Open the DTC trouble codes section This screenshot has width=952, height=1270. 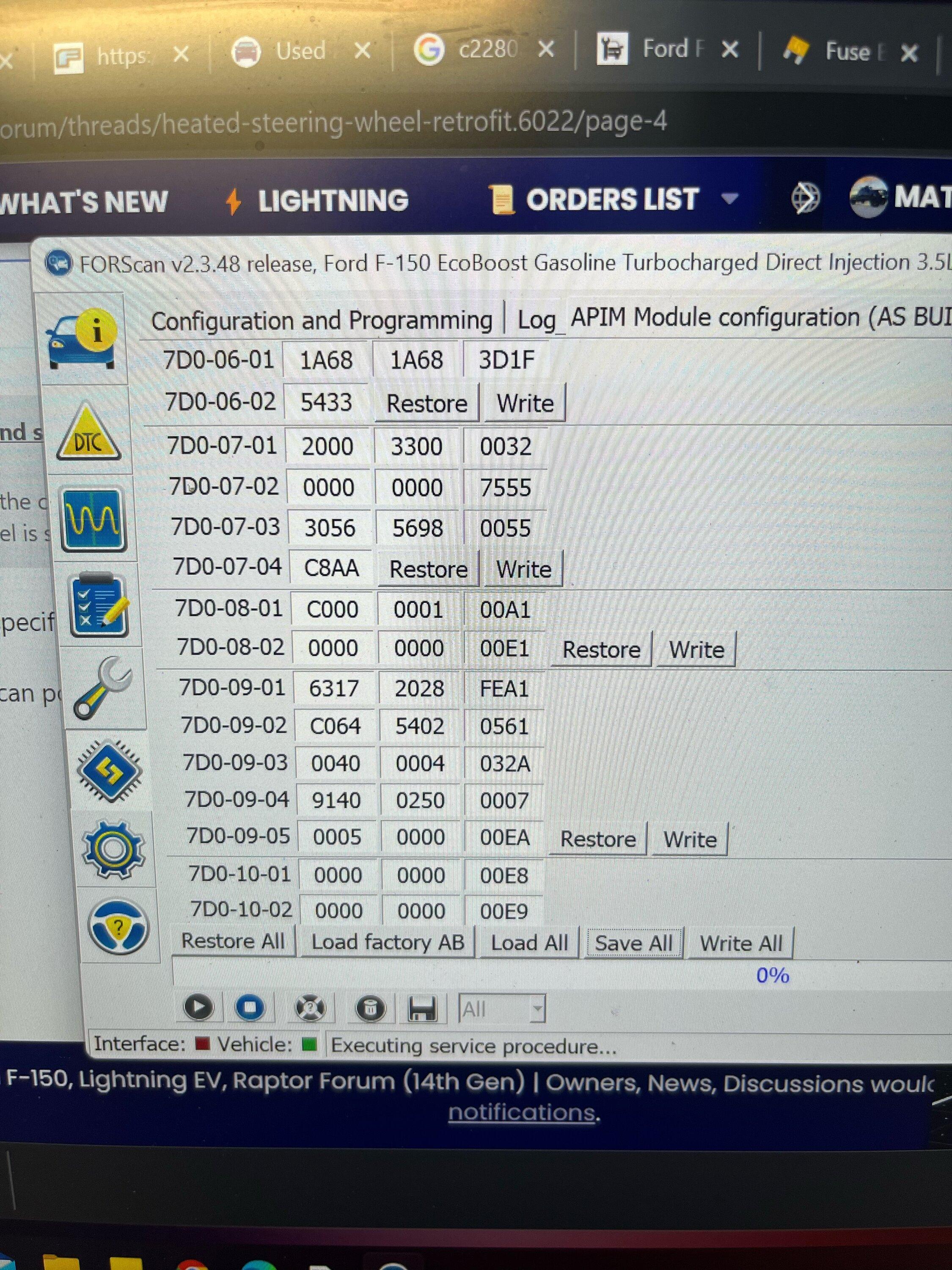(x=88, y=431)
